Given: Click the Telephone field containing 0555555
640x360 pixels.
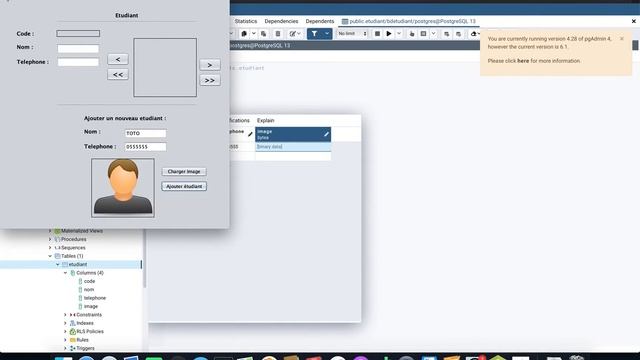Looking at the screenshot, I should (x=146, y=147).
